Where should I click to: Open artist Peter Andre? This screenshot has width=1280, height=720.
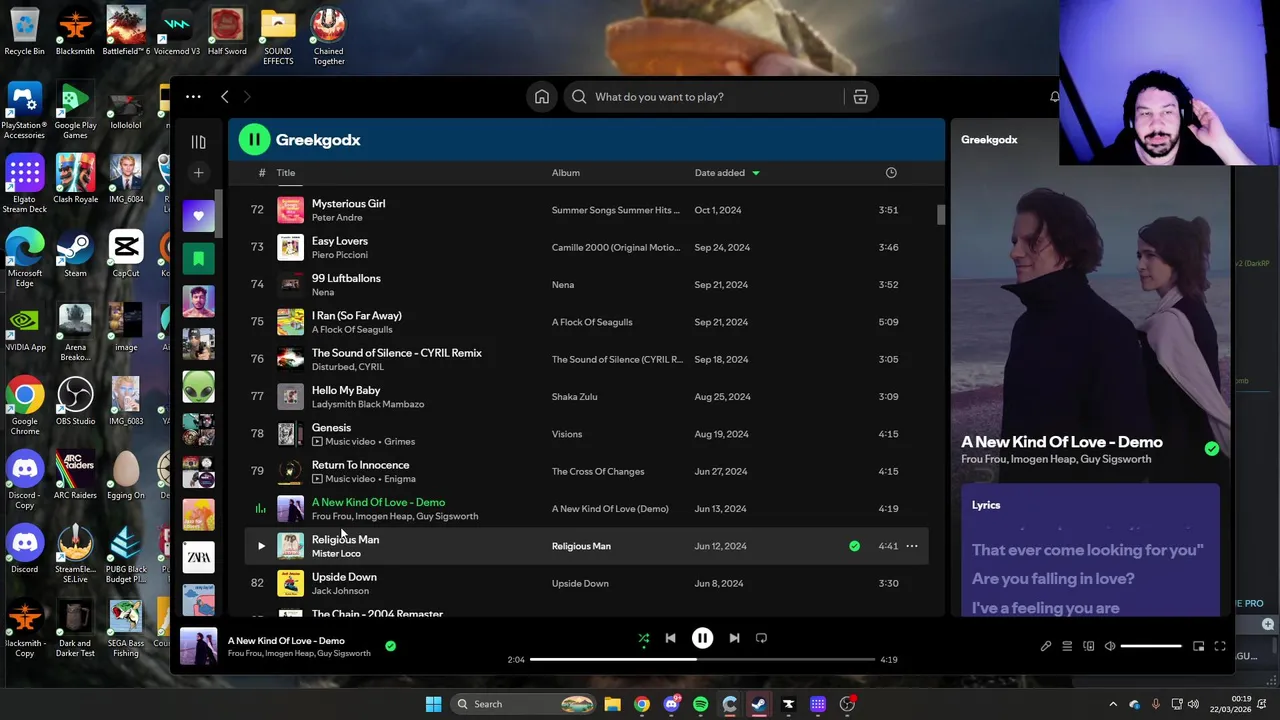point(337,218)
